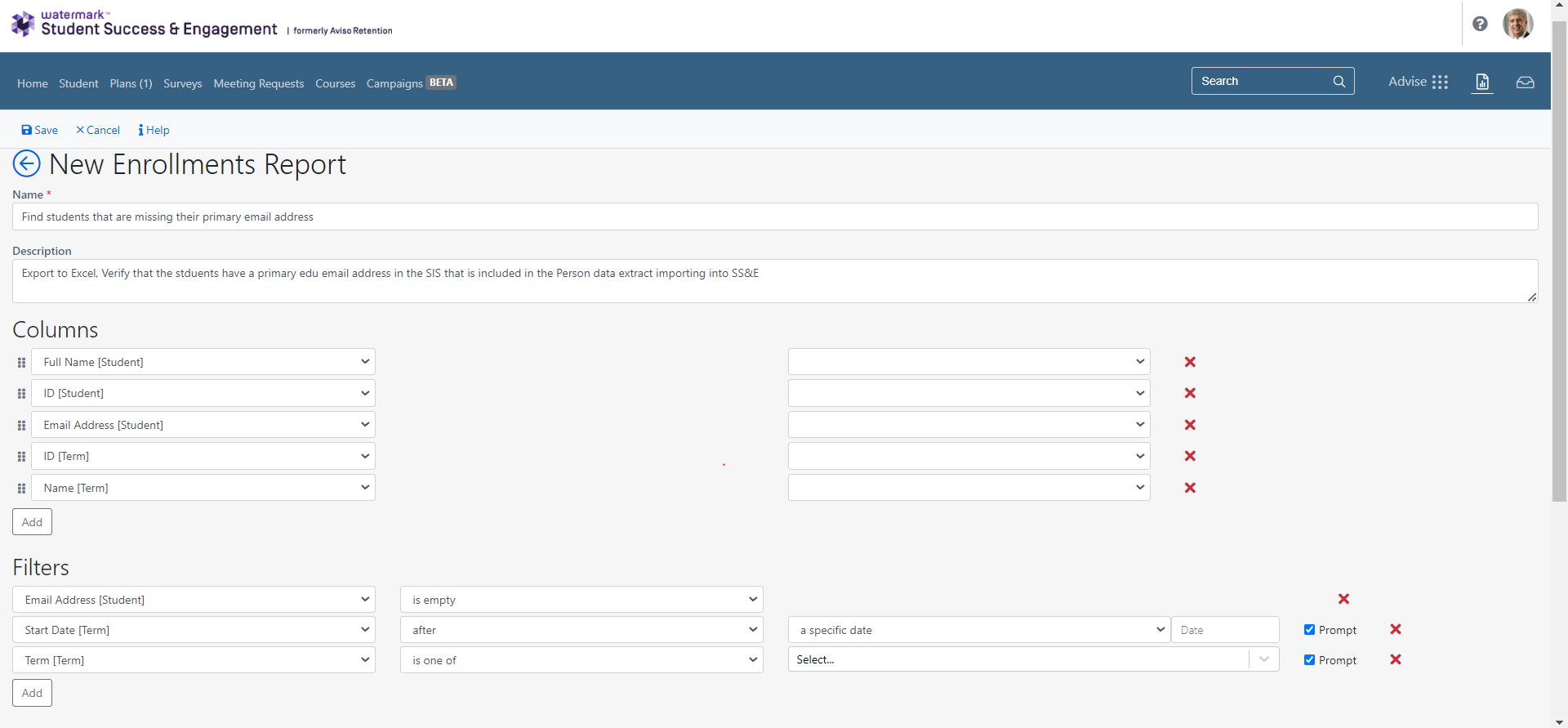
Task: Open the Student menu item
Action: click(78, 83)
